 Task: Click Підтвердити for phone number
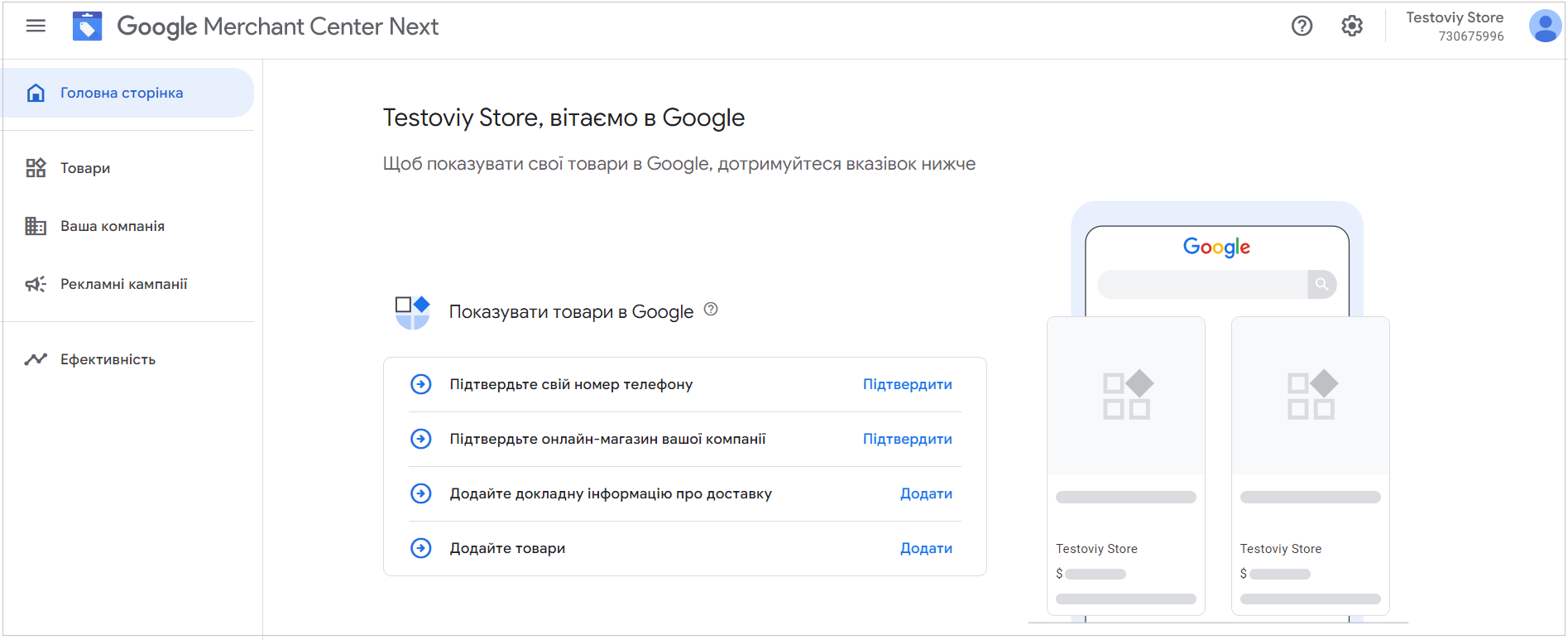[907, 384]
